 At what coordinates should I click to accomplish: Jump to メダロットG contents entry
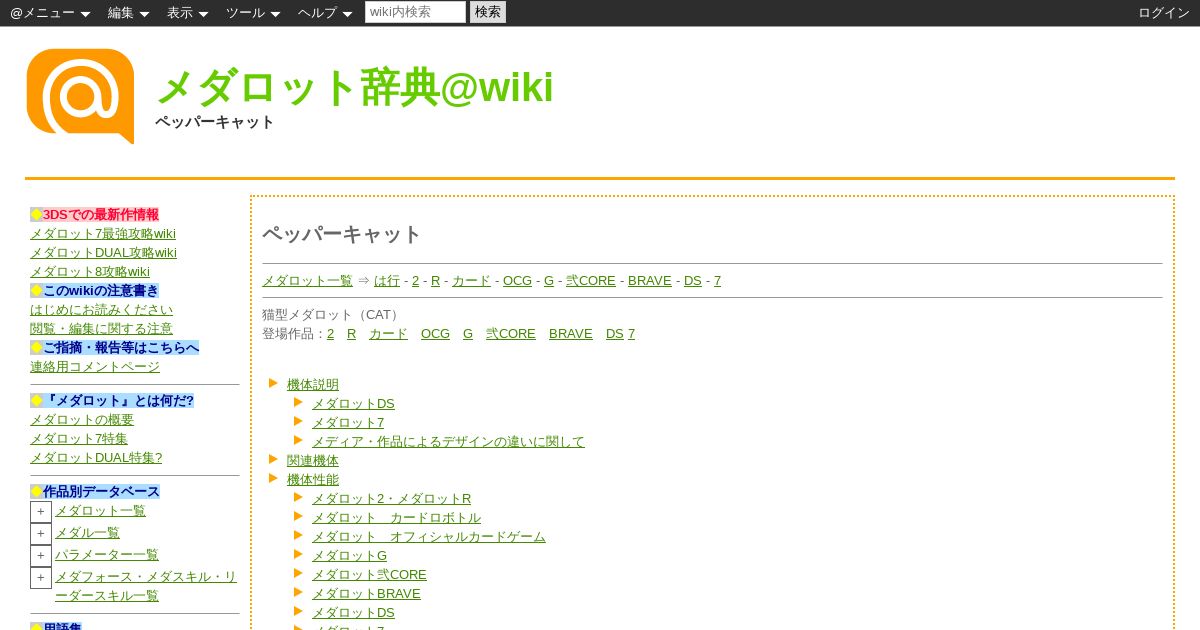[349, 556]
